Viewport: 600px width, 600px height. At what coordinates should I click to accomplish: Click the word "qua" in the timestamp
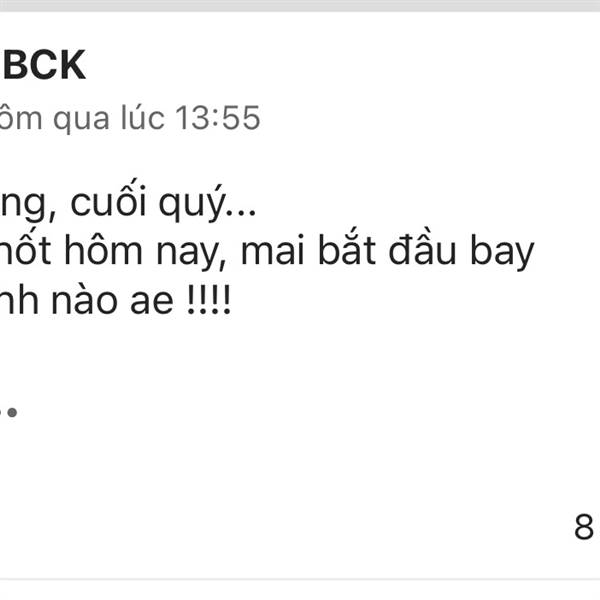click(x=81, y=120)
